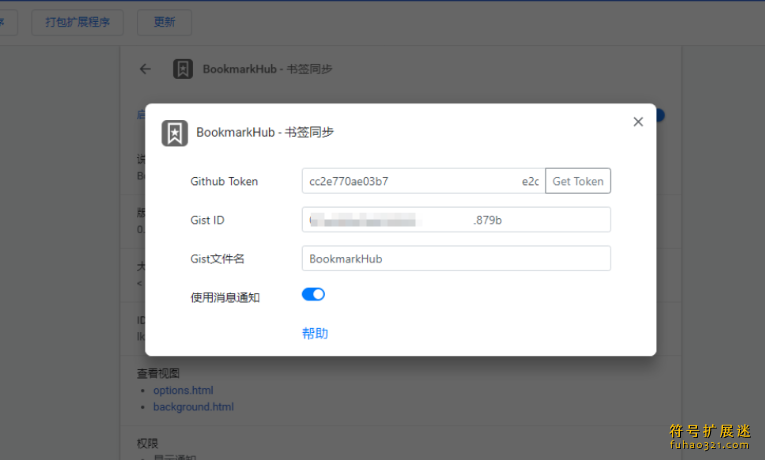Click the 使用消息通知 label

click(x=225, y=298)
